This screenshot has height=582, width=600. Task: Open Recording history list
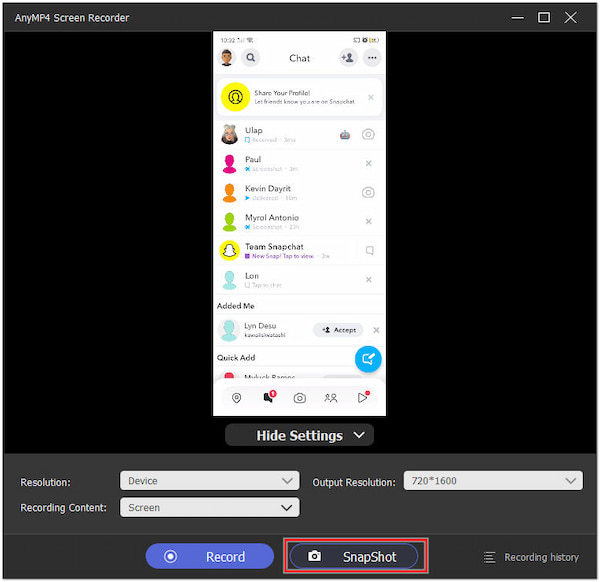pyautogui.click(x=531, y=558)
